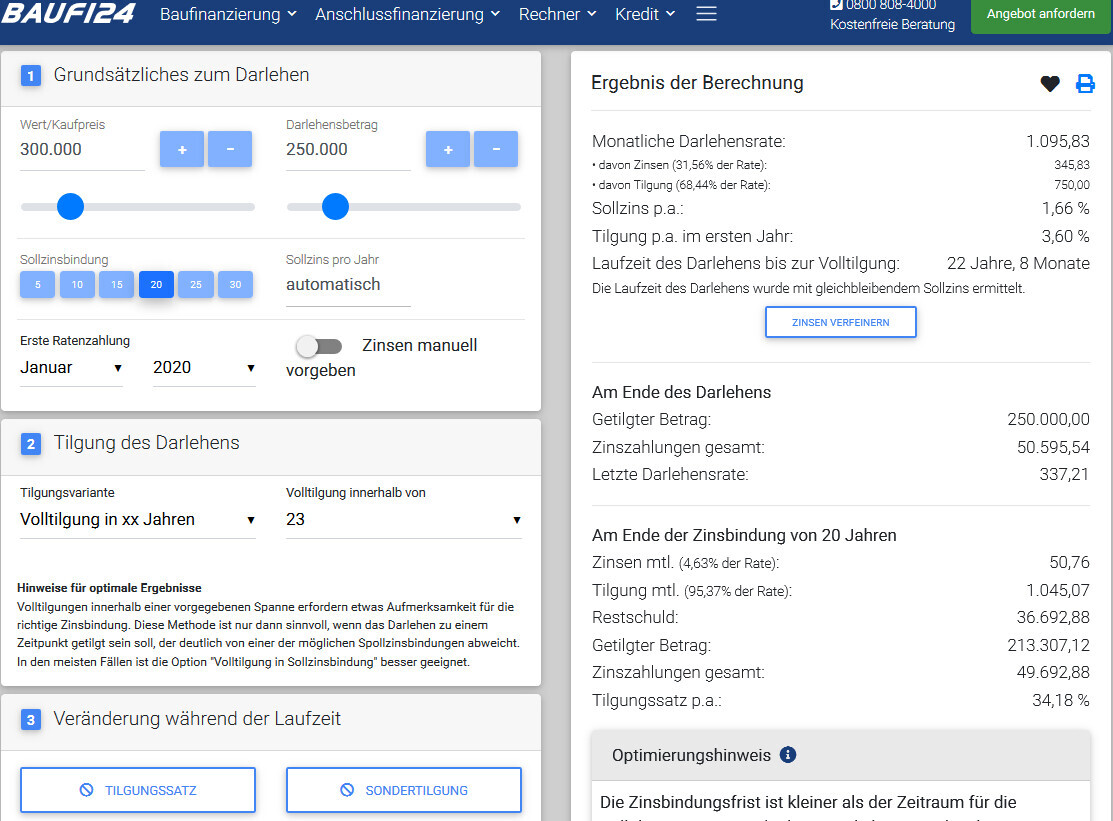1113x821 pixels.
Task: Click the Optimierungshinweis info icon
Action: tap(788, 755)
